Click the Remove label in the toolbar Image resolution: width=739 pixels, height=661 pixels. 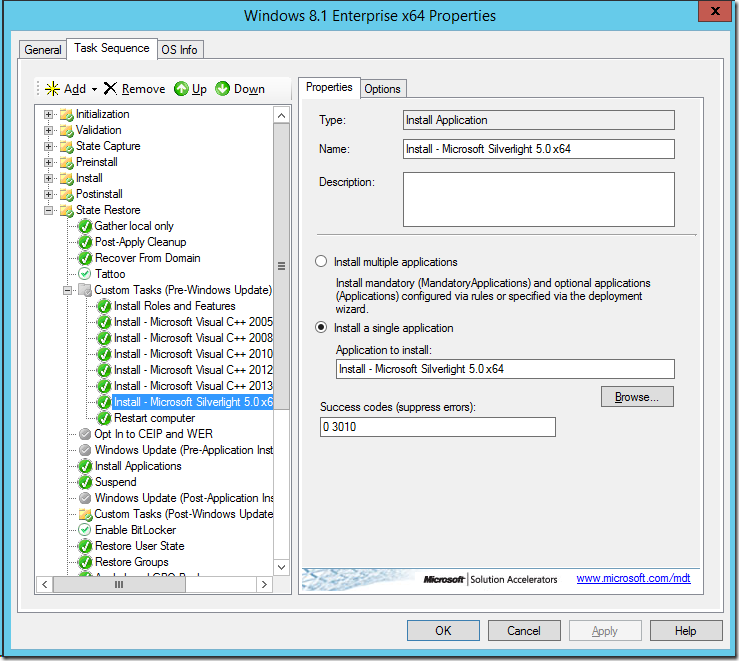143,89
